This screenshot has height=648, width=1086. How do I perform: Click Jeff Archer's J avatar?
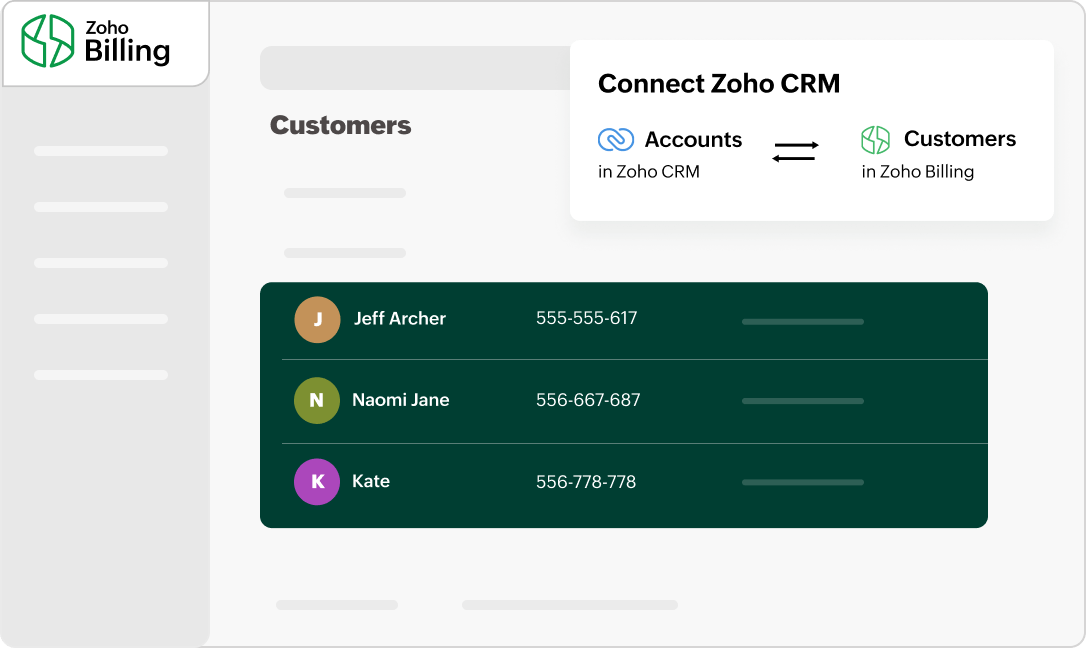(x=317, y=319)
